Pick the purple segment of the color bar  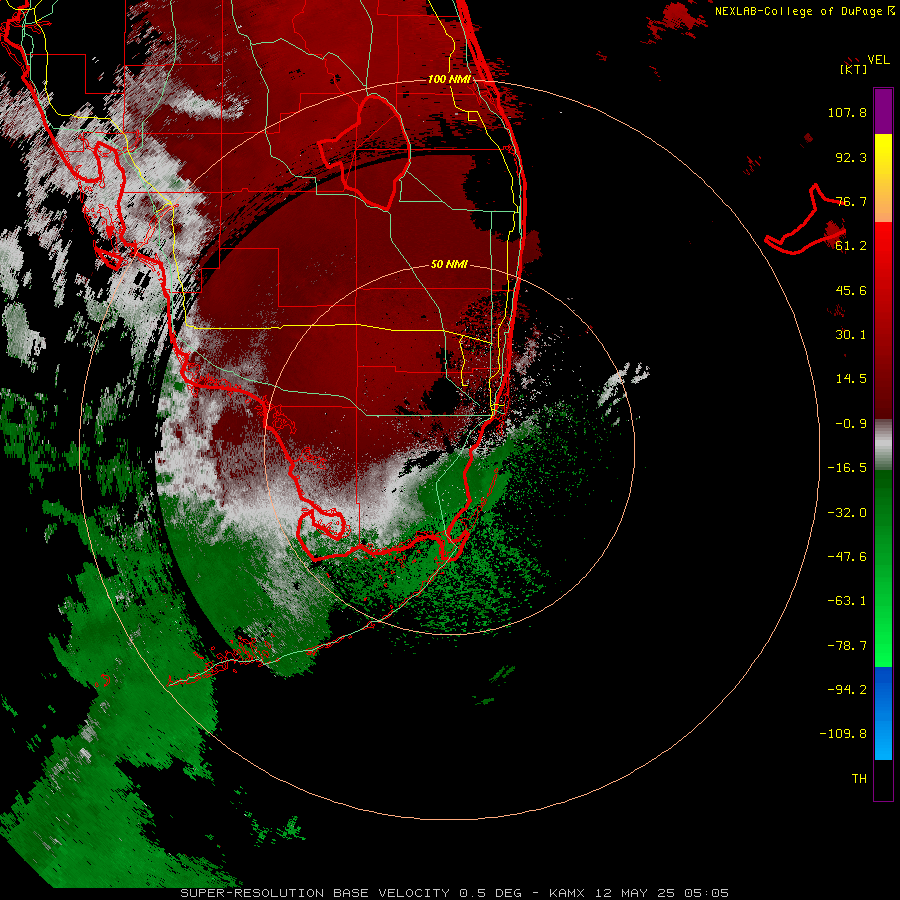coord(883,111)
